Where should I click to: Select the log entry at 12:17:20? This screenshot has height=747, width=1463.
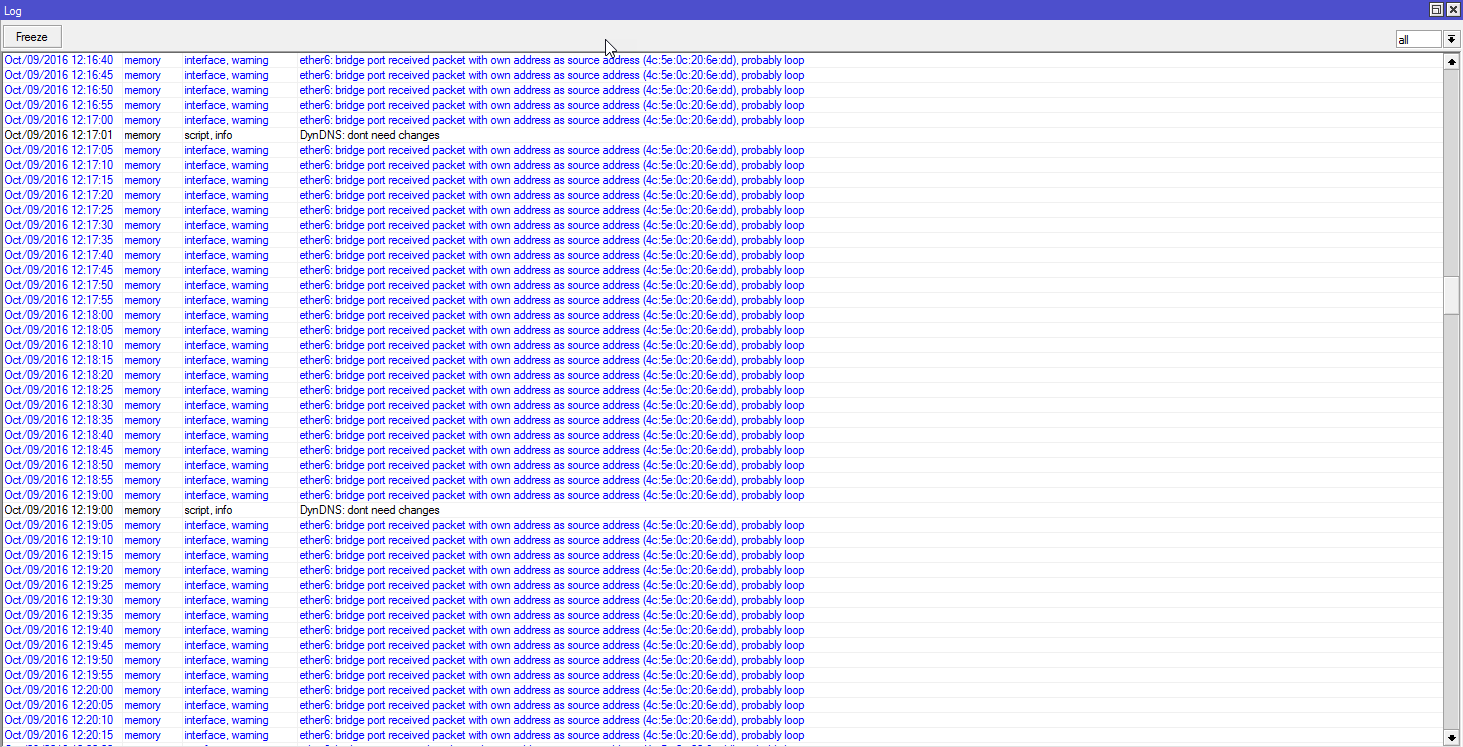723,195
